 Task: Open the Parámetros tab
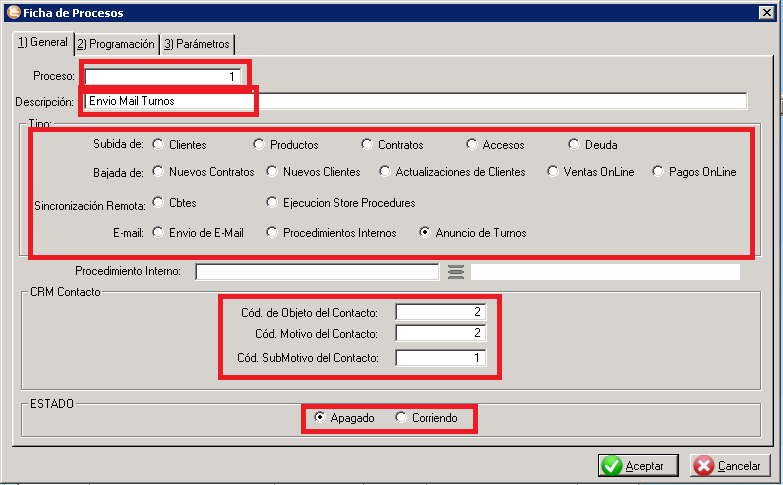[x=197, y=44]
